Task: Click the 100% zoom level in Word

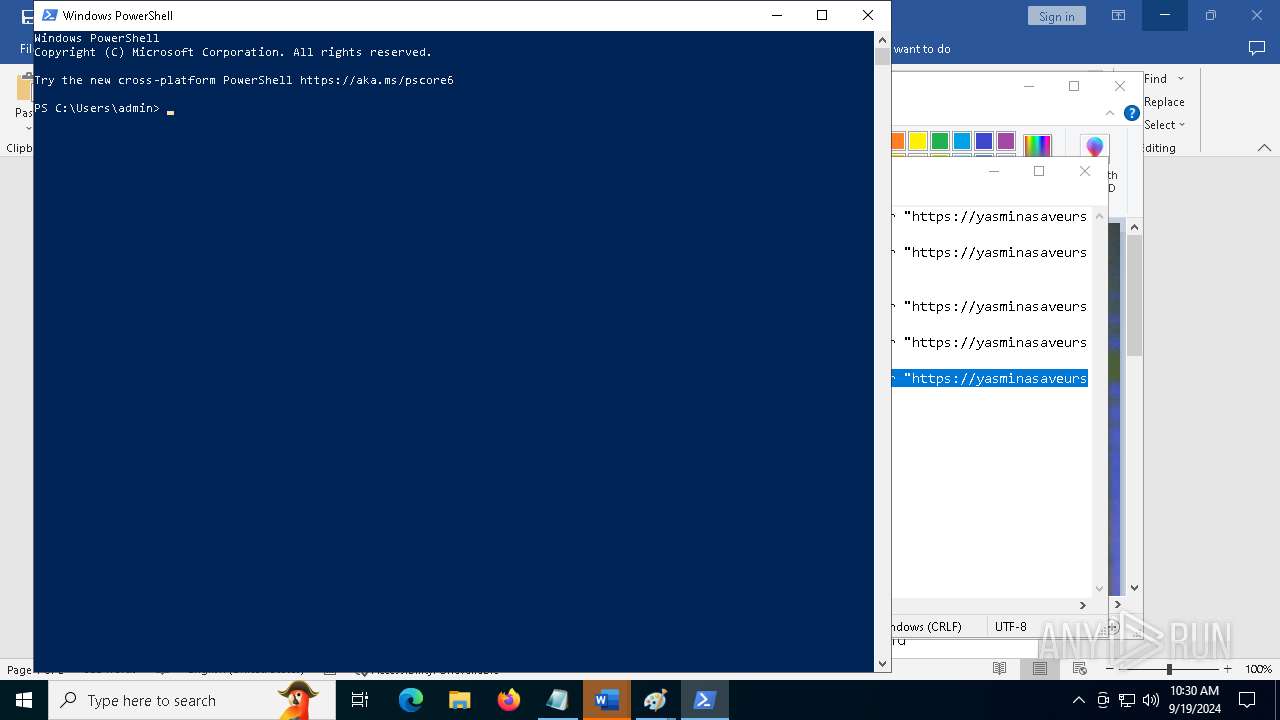Action: coord(1258,669)
